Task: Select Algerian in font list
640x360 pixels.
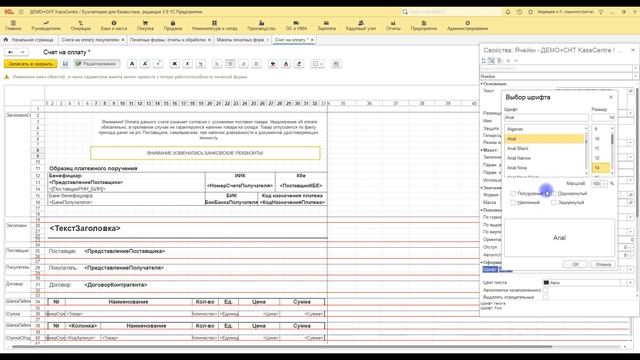Action: click(x=544, y=129)
